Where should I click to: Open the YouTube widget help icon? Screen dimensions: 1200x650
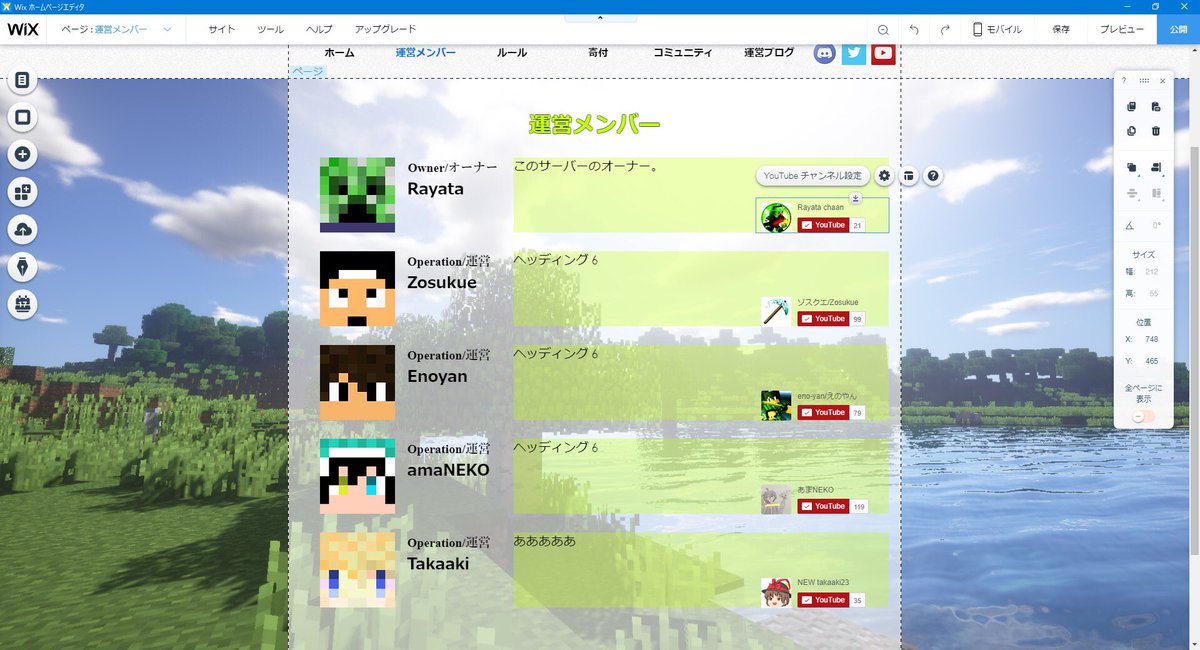tap(933, 176)
